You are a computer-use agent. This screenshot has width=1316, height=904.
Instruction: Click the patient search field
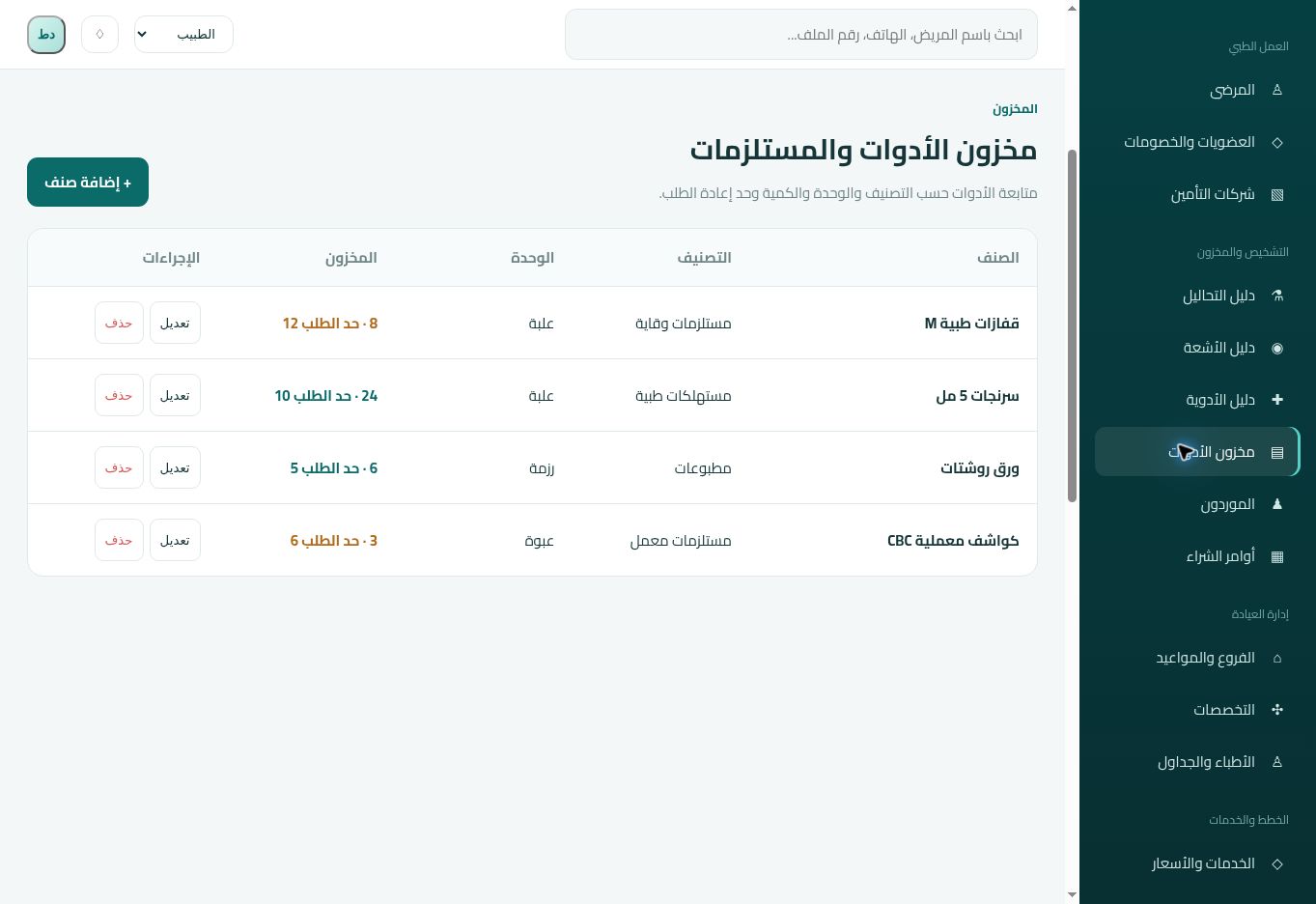pos(801,35)
